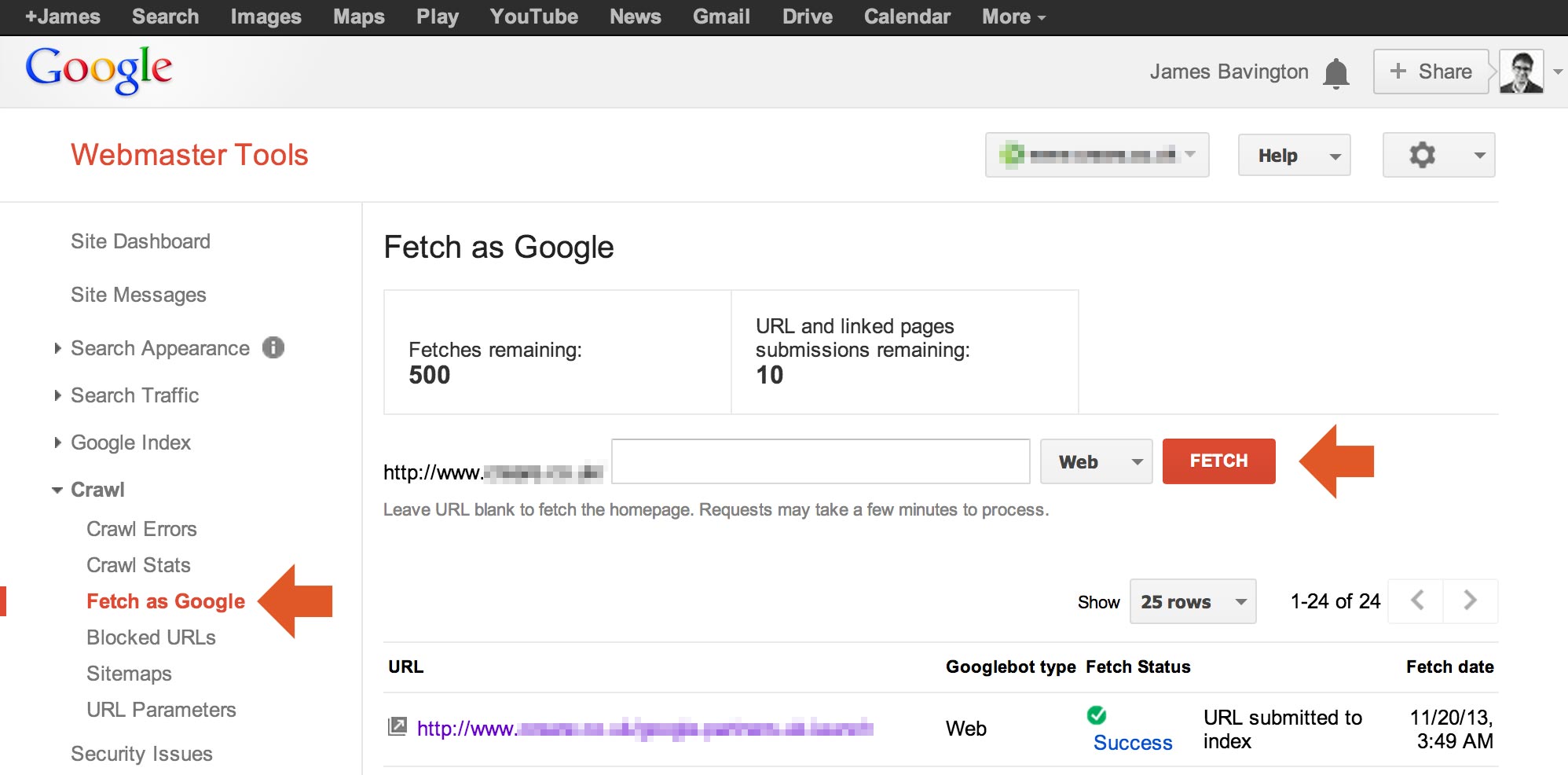The image size is (1568, 775).
Task: Go to the previous results page arrow
Action: tap(1416, 601)
